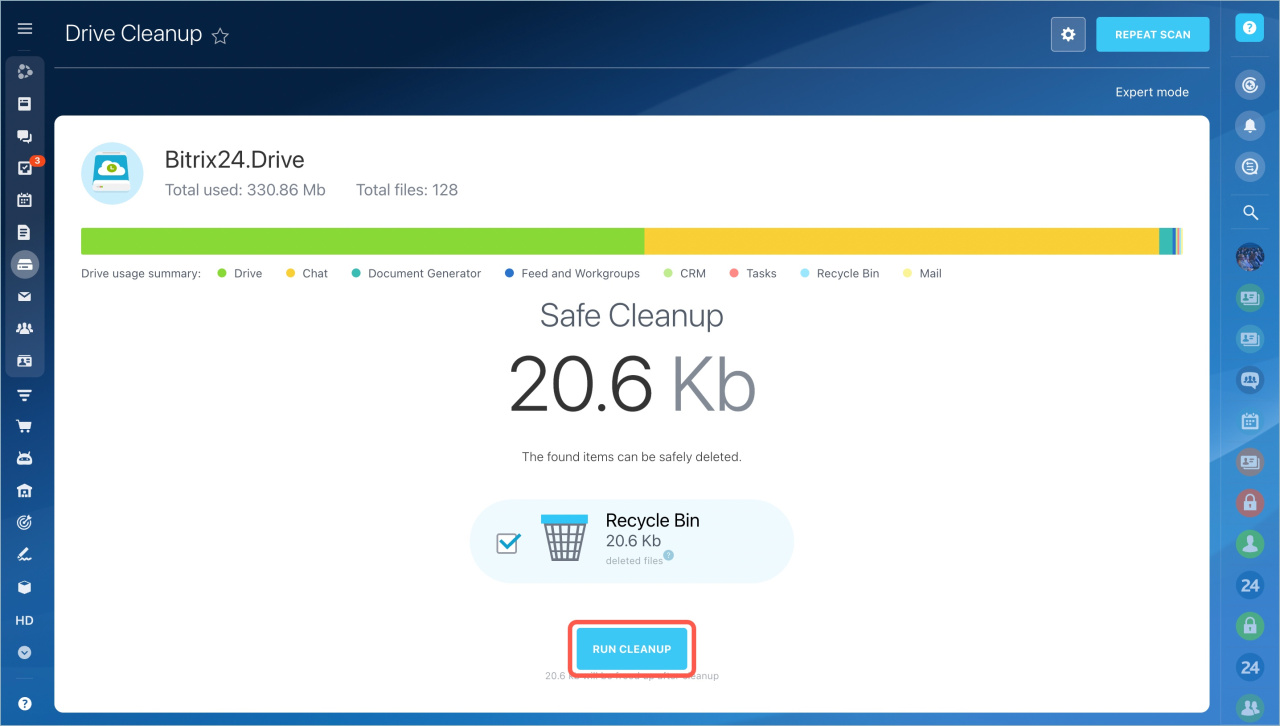Open Tasks with the 3 badge
Image resolution: width=1280 pixels, height=726 pixels.
point(25,168)
